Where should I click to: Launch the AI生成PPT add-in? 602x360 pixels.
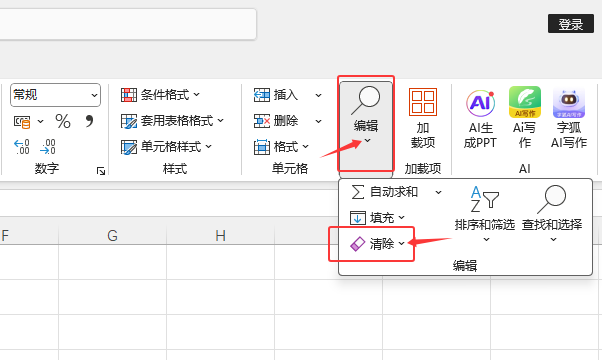click(480, 119)
